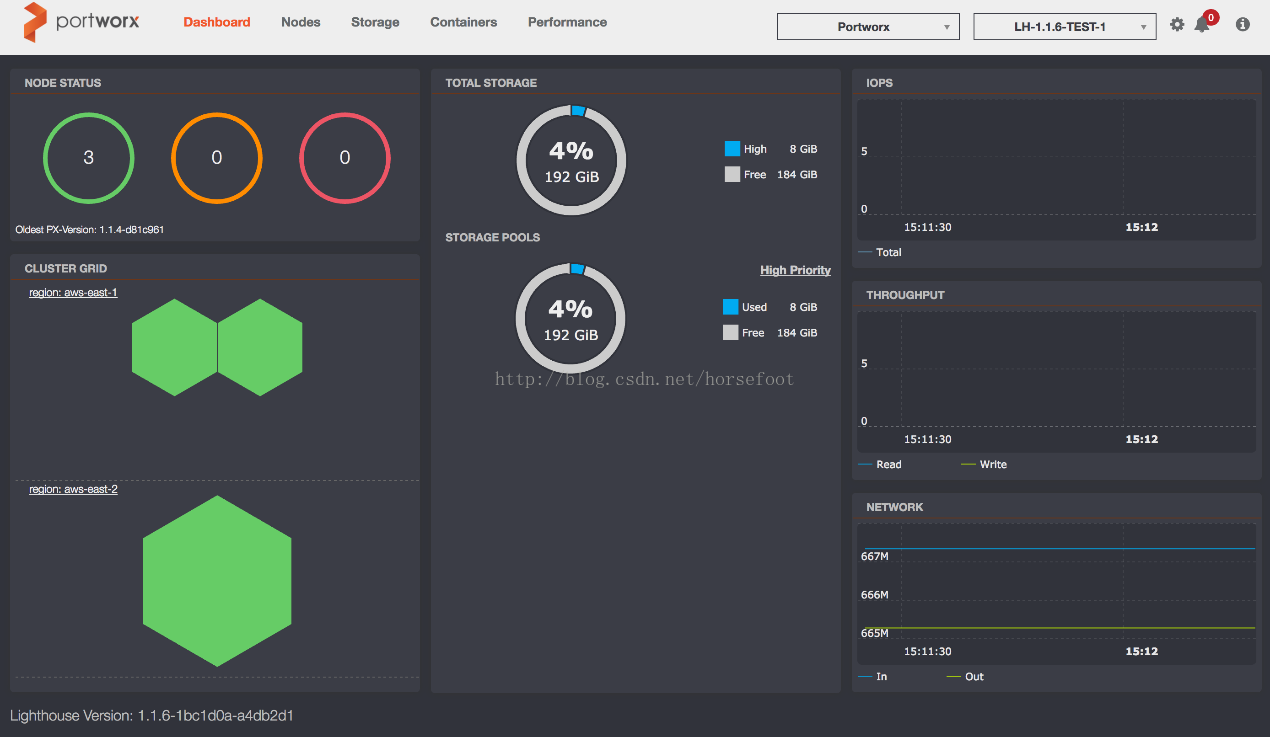Image resolution: width=1270 pixels, height=737 pixels.
Task: Go to the Containers tab
Action: [x=463, y=22]
